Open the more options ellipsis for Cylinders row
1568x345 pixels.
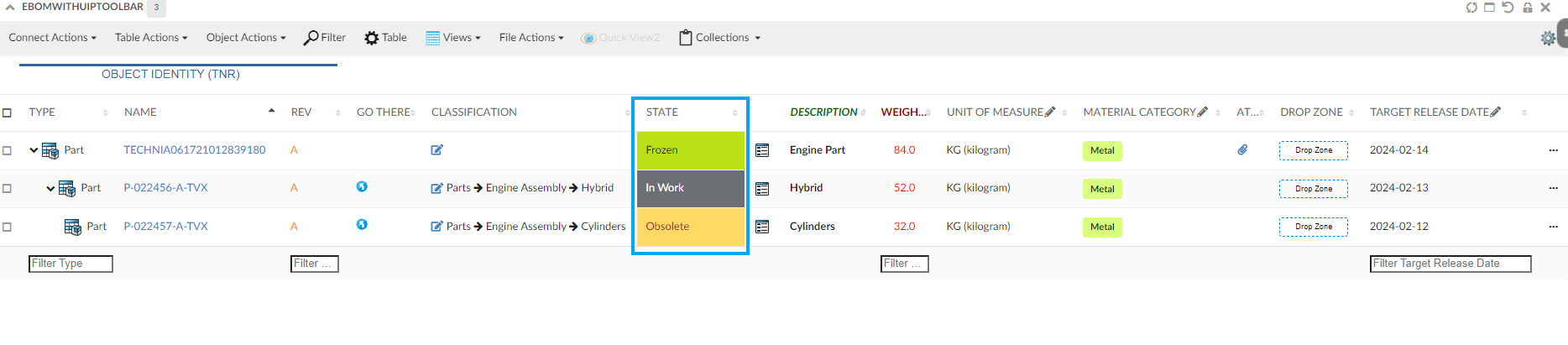[x=1553, y=226]
